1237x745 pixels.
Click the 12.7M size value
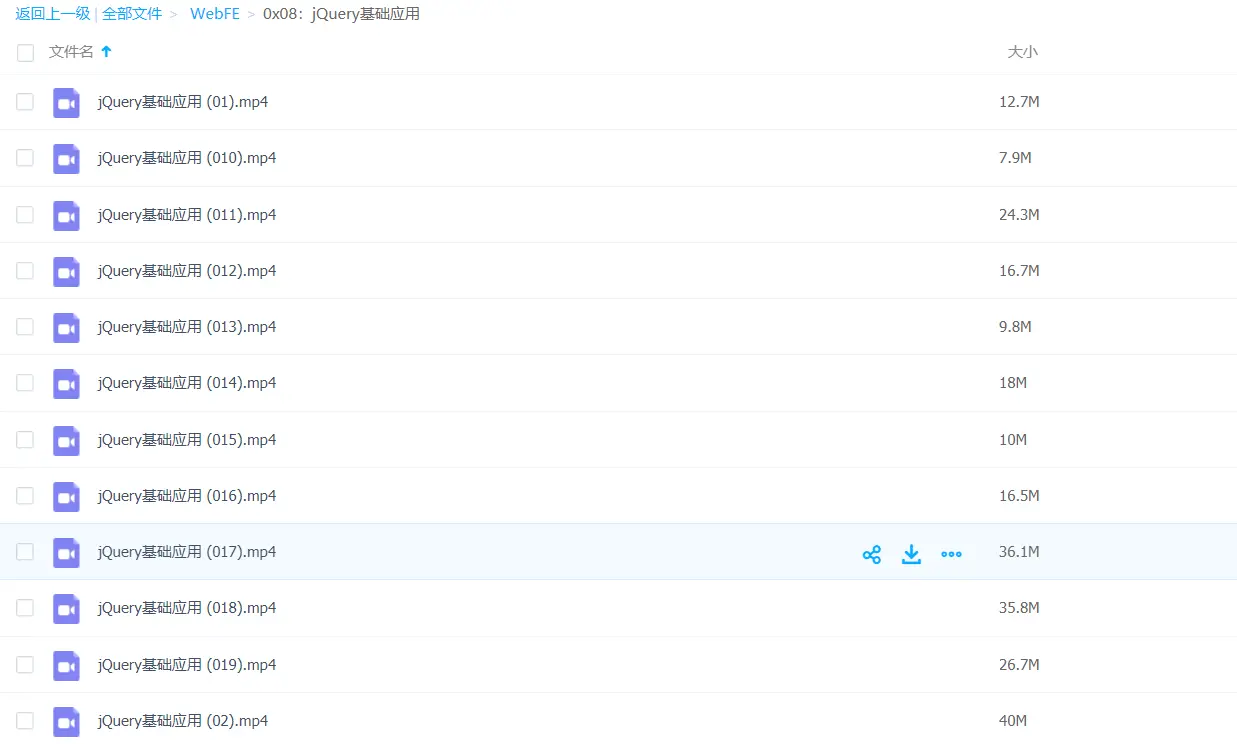pyautogui.click(x=1019, y=102)
